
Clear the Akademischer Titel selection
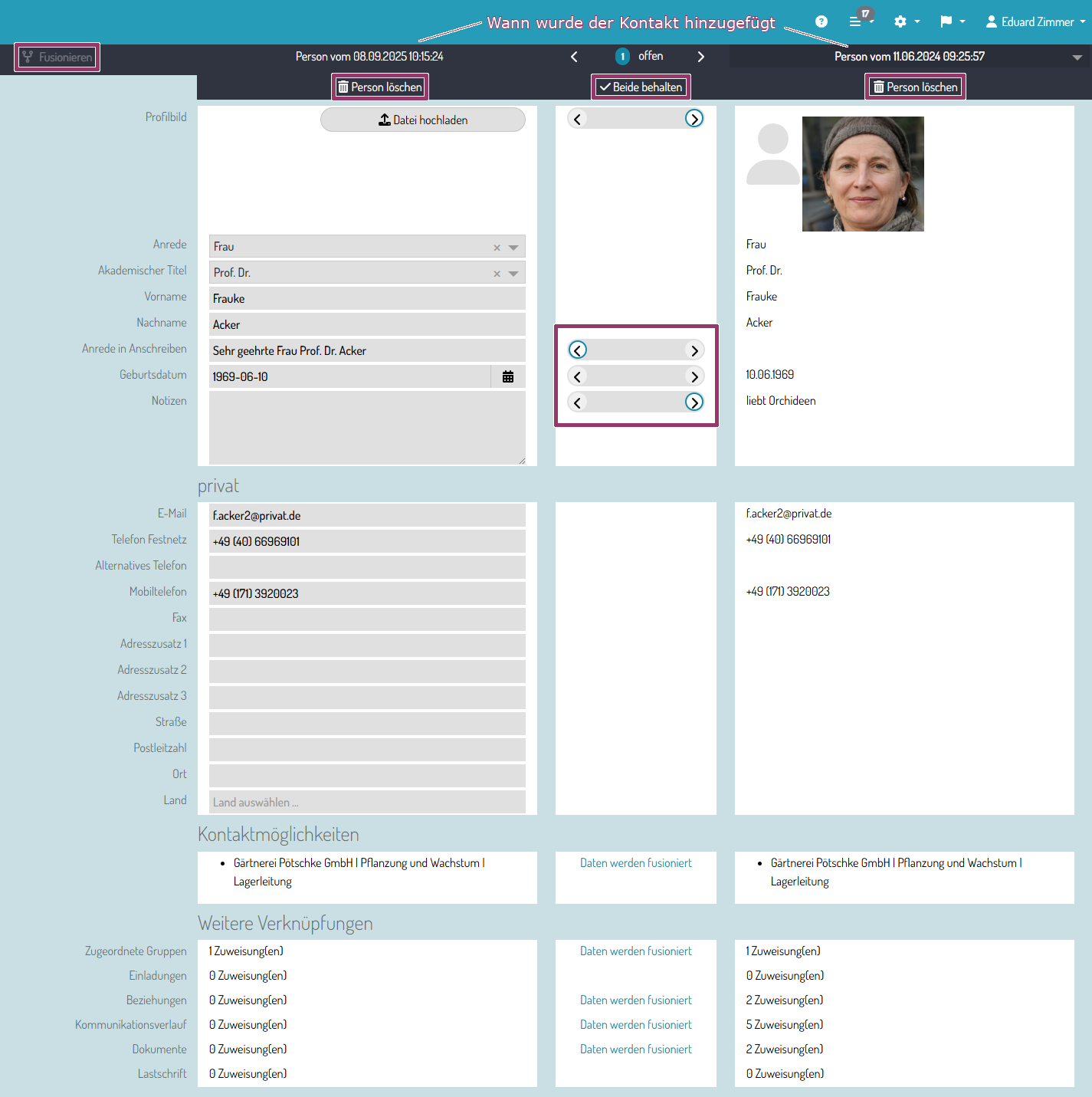(497, 274)
